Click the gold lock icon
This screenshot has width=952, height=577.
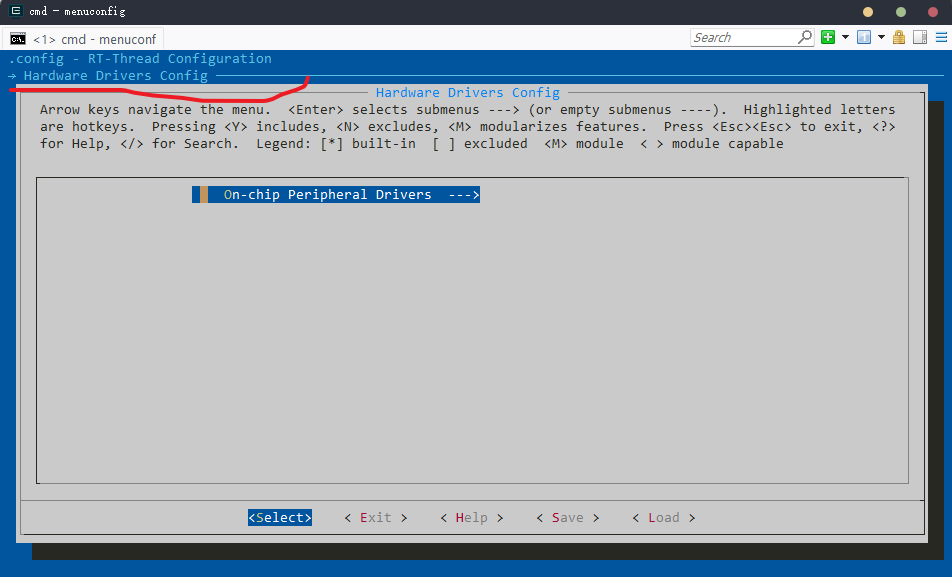point(899,37)
